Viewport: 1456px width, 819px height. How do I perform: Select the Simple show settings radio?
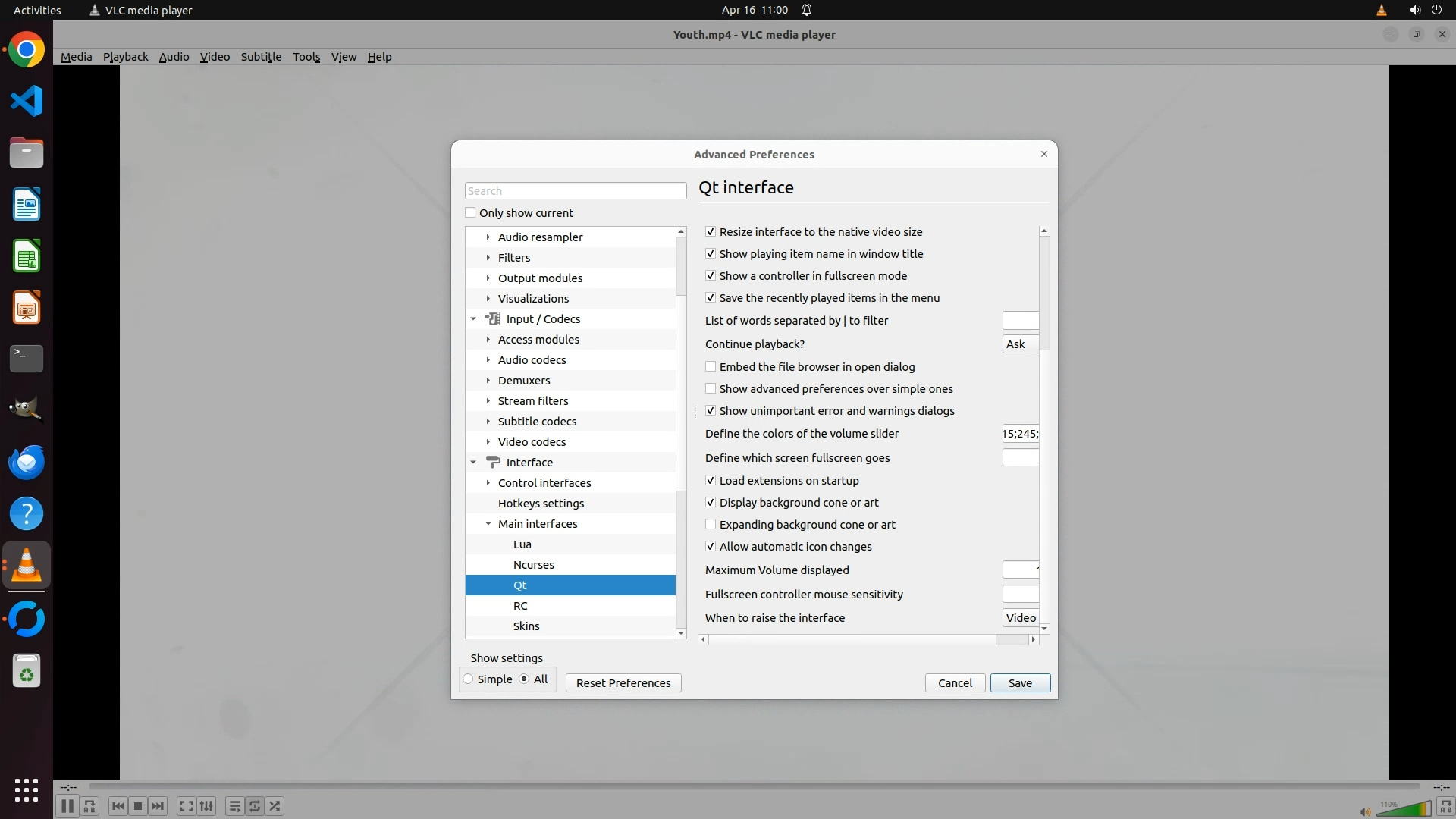click(x=469, y=679)
